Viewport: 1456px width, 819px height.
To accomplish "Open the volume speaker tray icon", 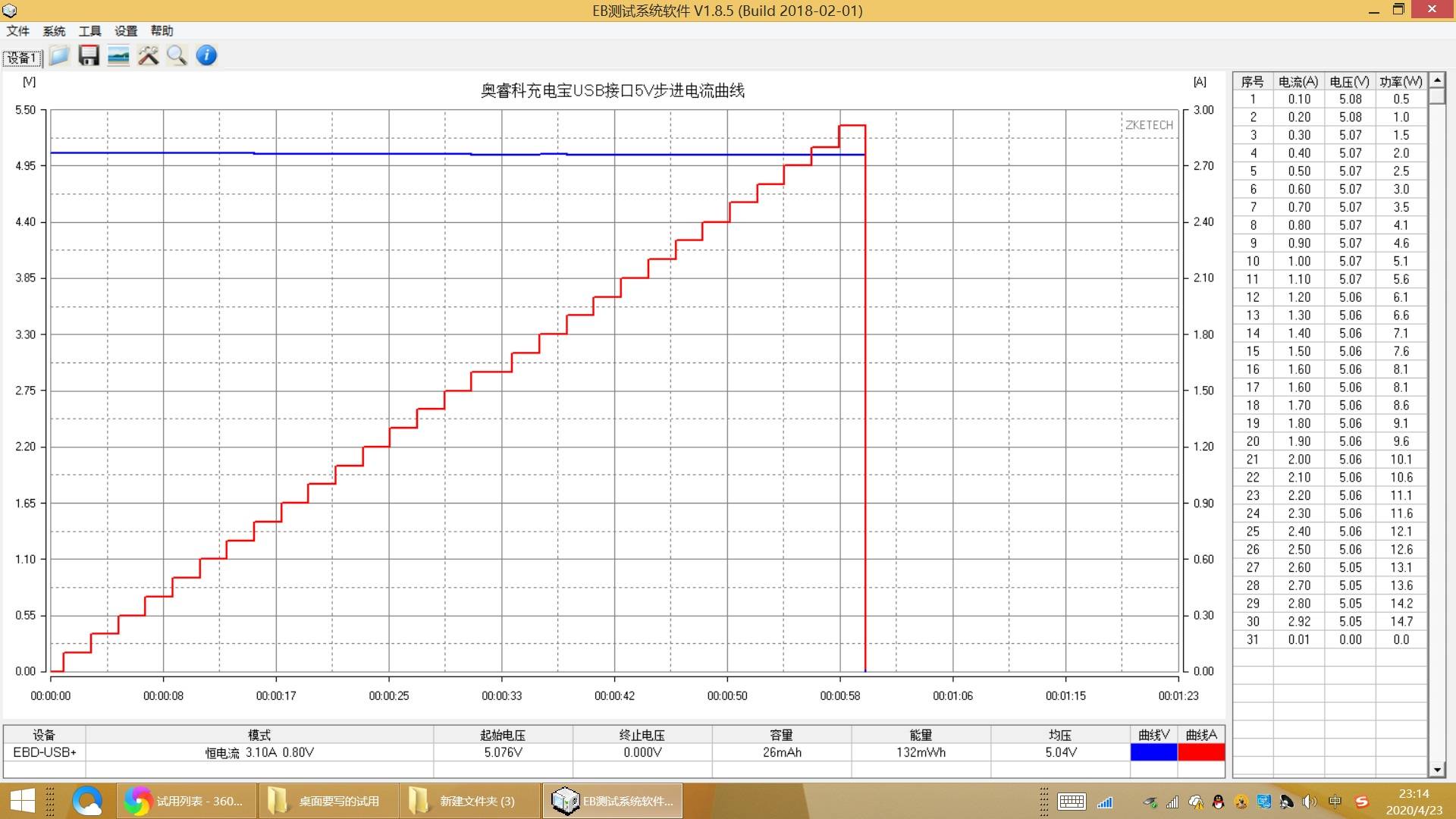I will click(1309, 802).
